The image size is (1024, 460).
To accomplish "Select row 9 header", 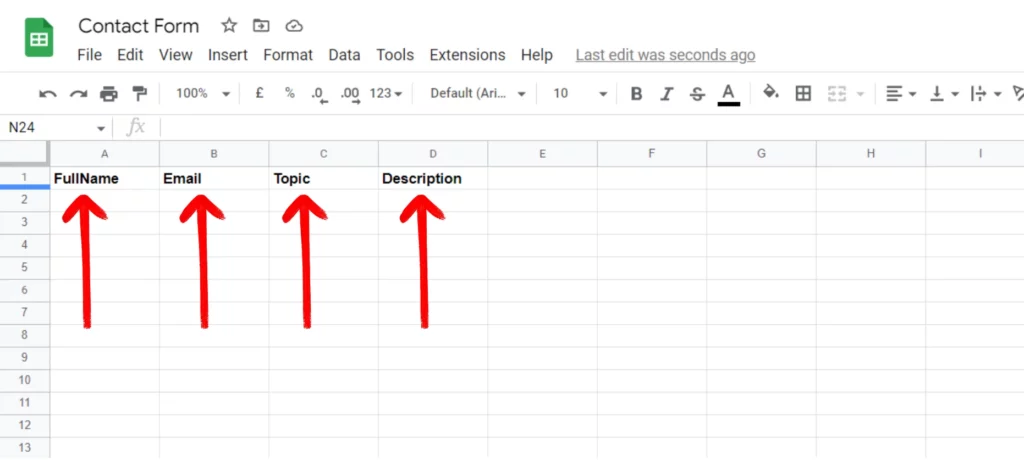I will 25,357.
